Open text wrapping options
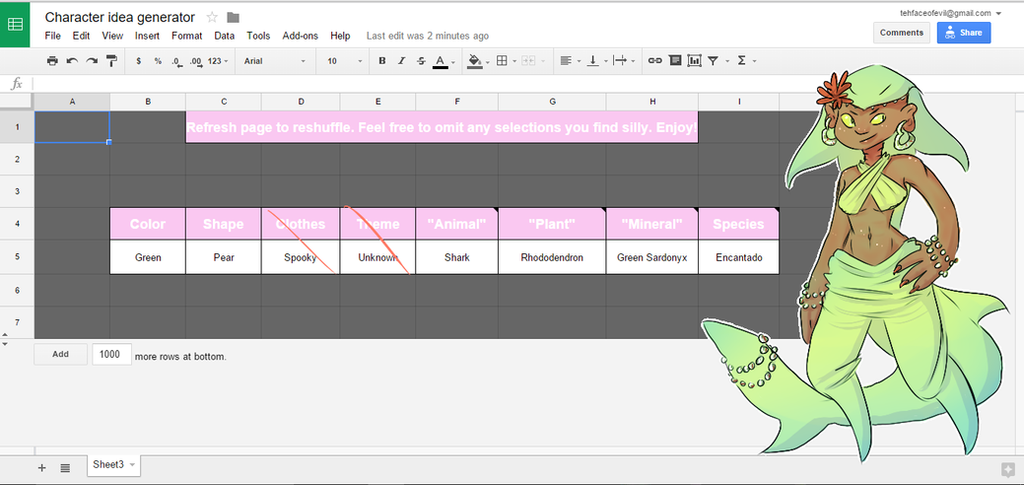Viewport: 1024px width, 485px height. point(620,61)
